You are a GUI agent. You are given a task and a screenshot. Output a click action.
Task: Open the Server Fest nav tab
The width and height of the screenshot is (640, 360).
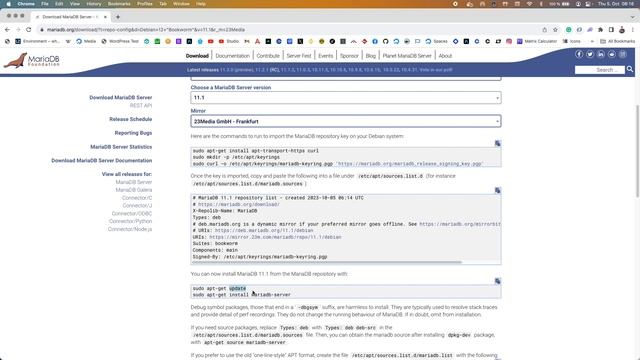(x=299, y=56)
